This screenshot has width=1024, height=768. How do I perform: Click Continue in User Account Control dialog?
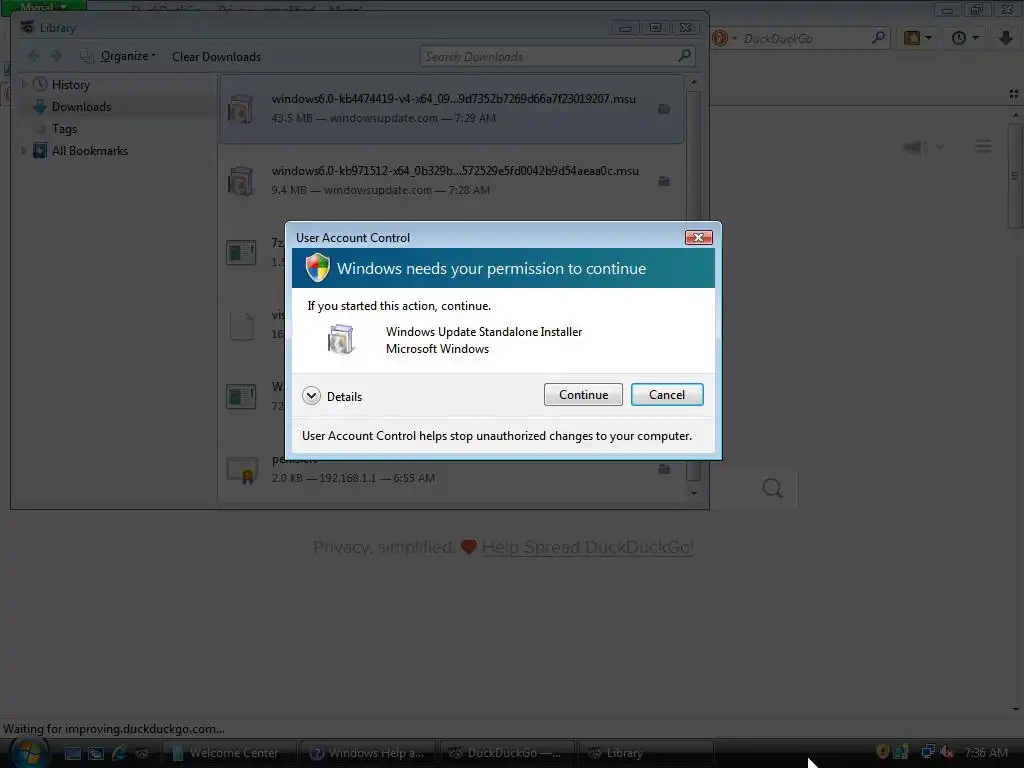(x=583, y=394)
